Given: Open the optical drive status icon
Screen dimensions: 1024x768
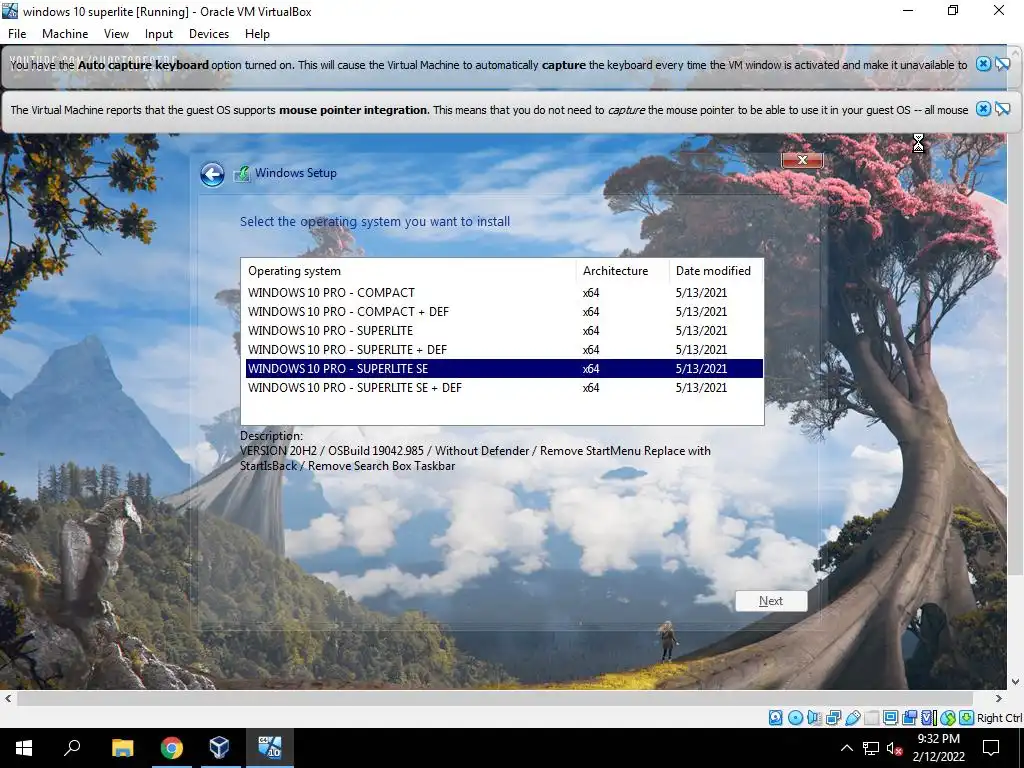Looking at the screenshot, I should pos(795,718).
